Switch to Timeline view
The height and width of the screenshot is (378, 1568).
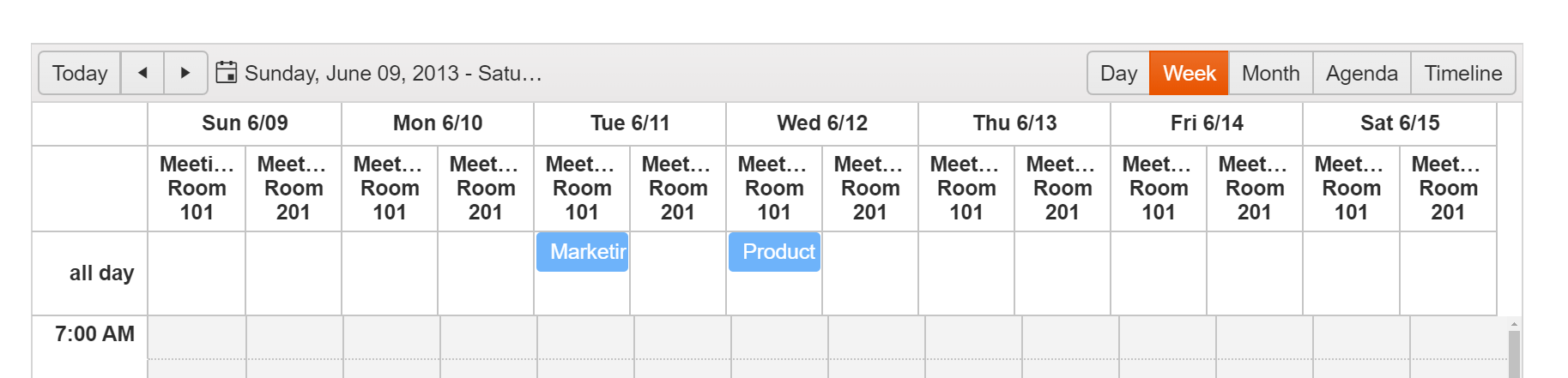[x=1462, y=73]
